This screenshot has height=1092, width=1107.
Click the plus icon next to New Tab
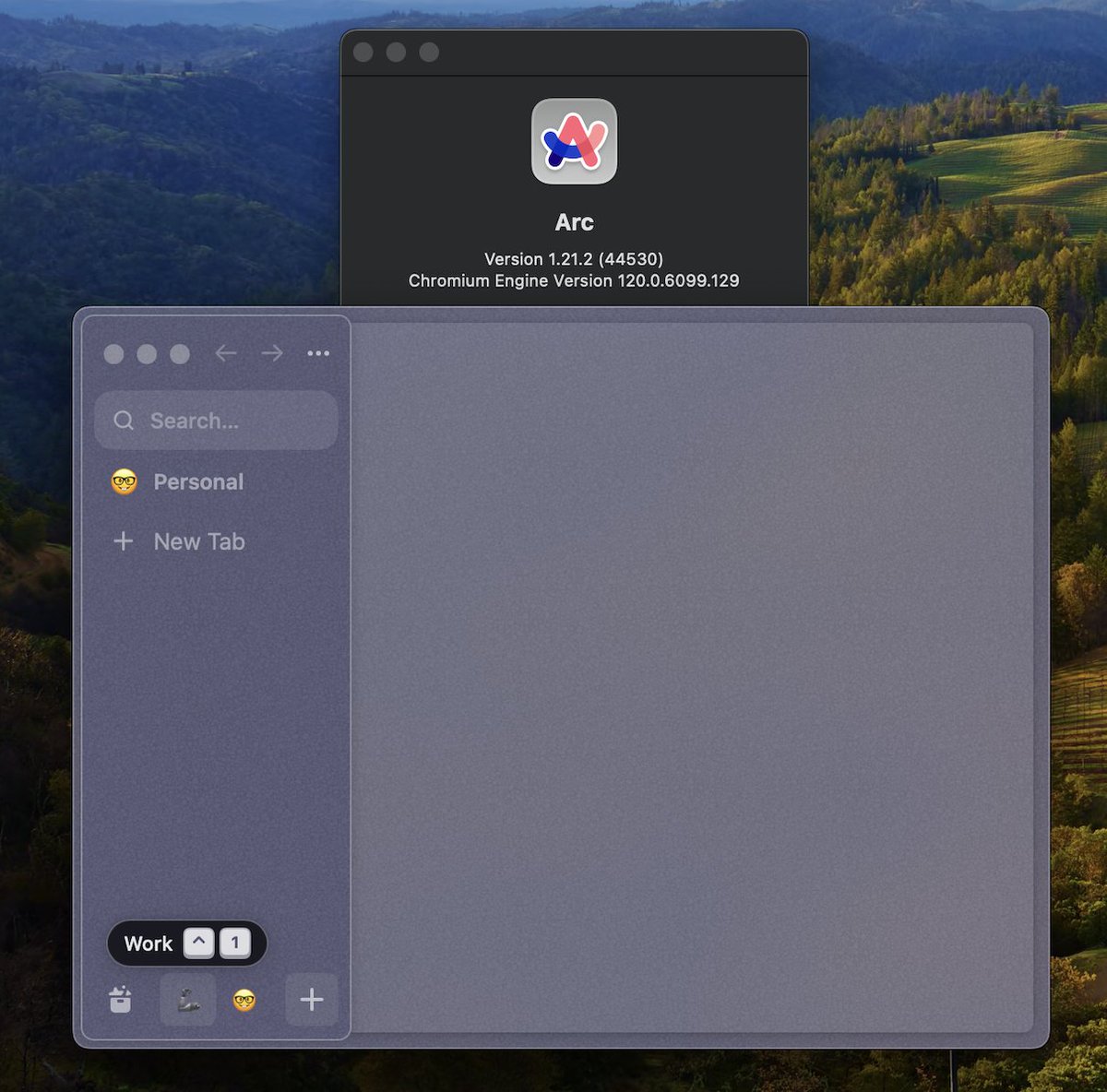(x=123, y=541)
